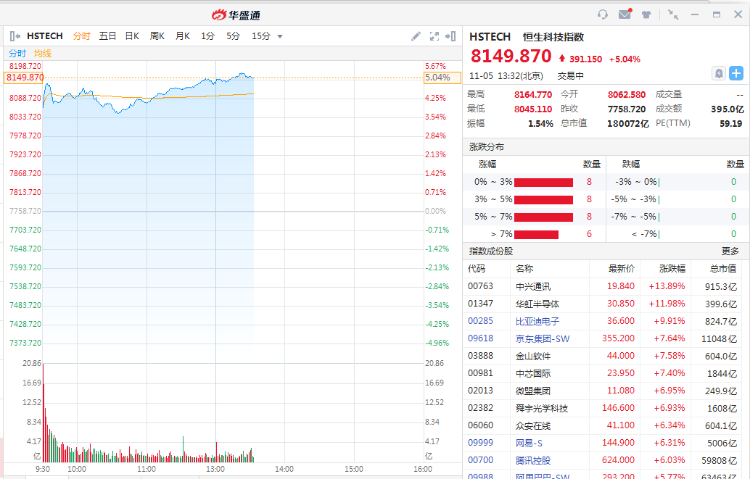Viewport: 750px width, 479px height.
Task: Expand chart to fullscreen icon
Action: [434, 36]
